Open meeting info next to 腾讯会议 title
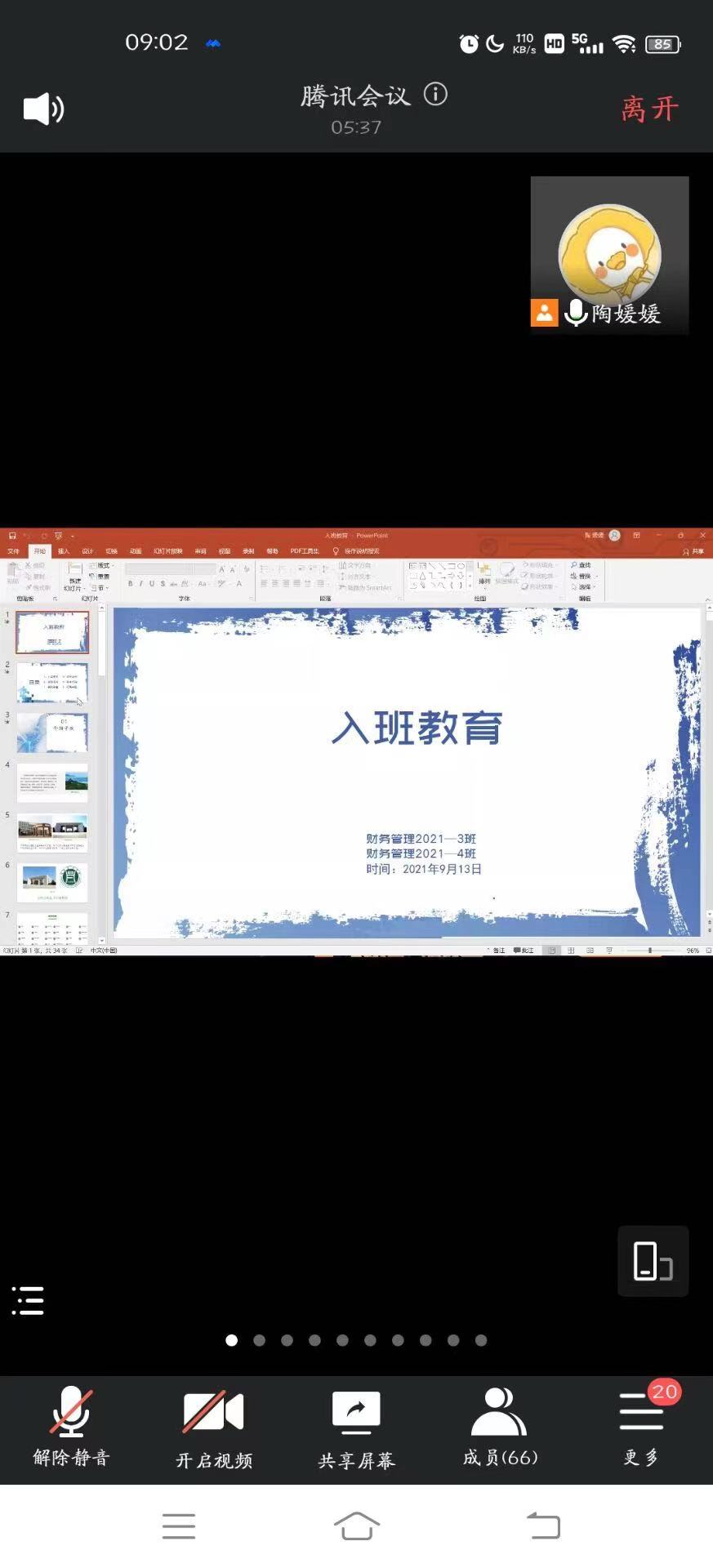713x1568 pixels. point(435,95)
